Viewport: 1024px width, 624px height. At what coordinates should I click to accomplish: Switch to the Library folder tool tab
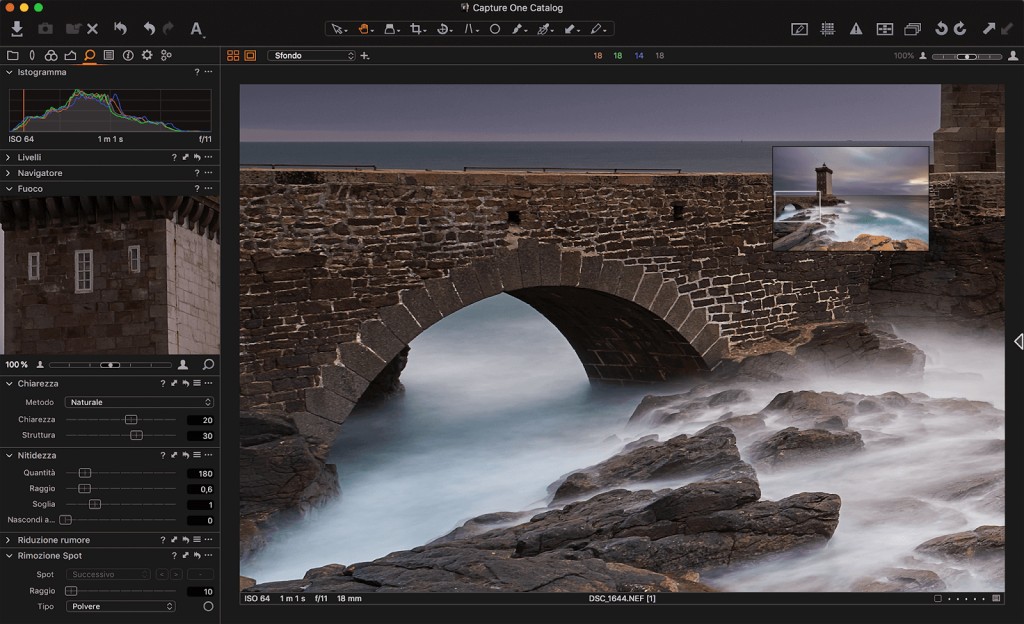click(12, 55)
